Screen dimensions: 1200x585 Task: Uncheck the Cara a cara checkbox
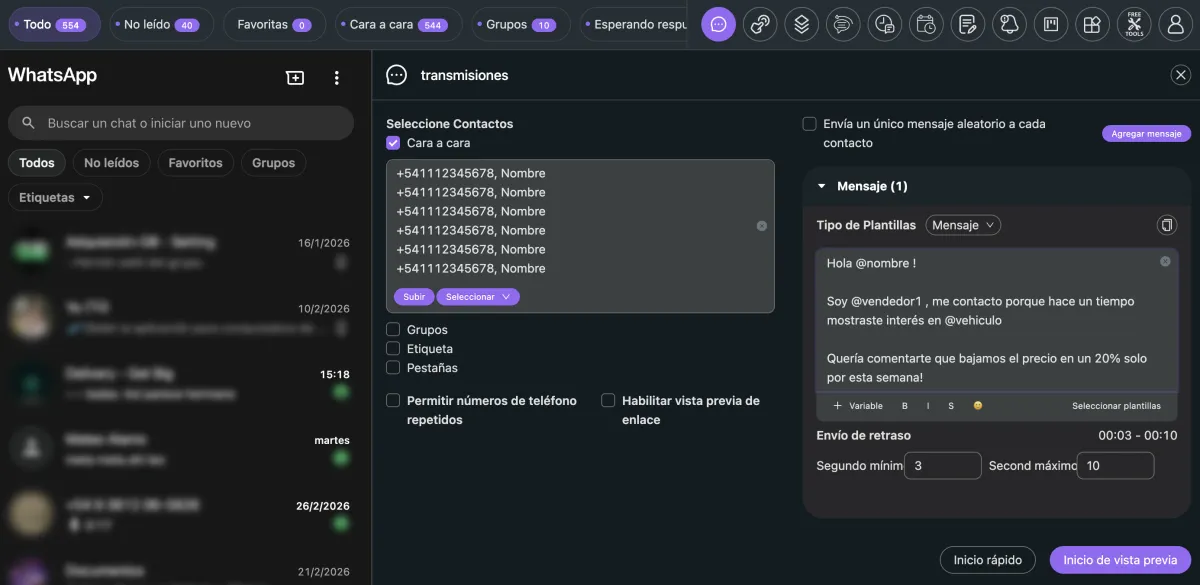pos(393,143)
